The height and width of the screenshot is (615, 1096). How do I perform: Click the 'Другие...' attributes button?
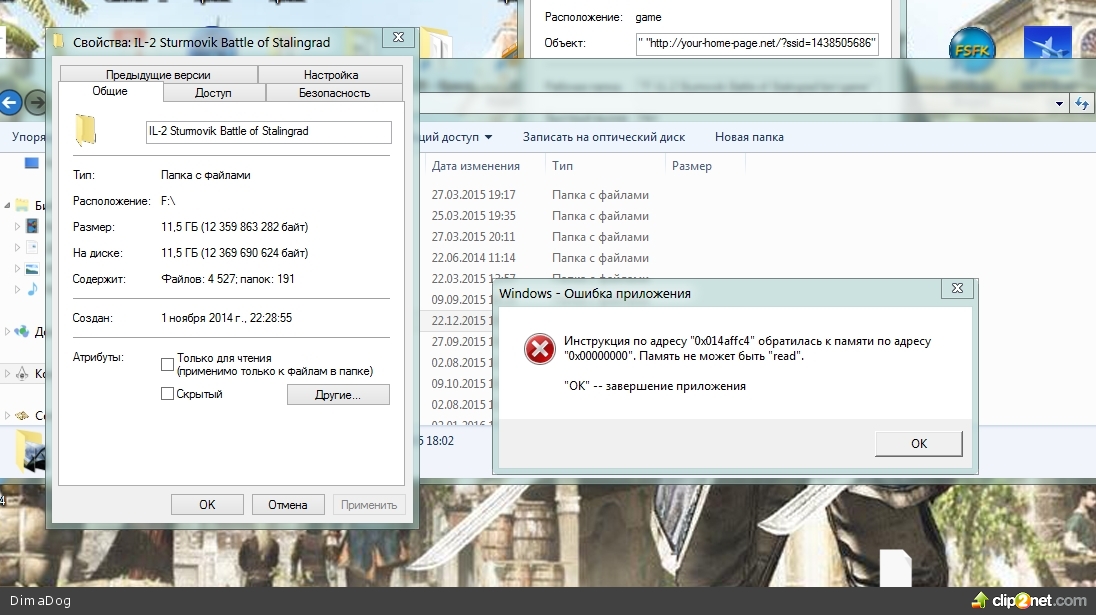point(338,395)
